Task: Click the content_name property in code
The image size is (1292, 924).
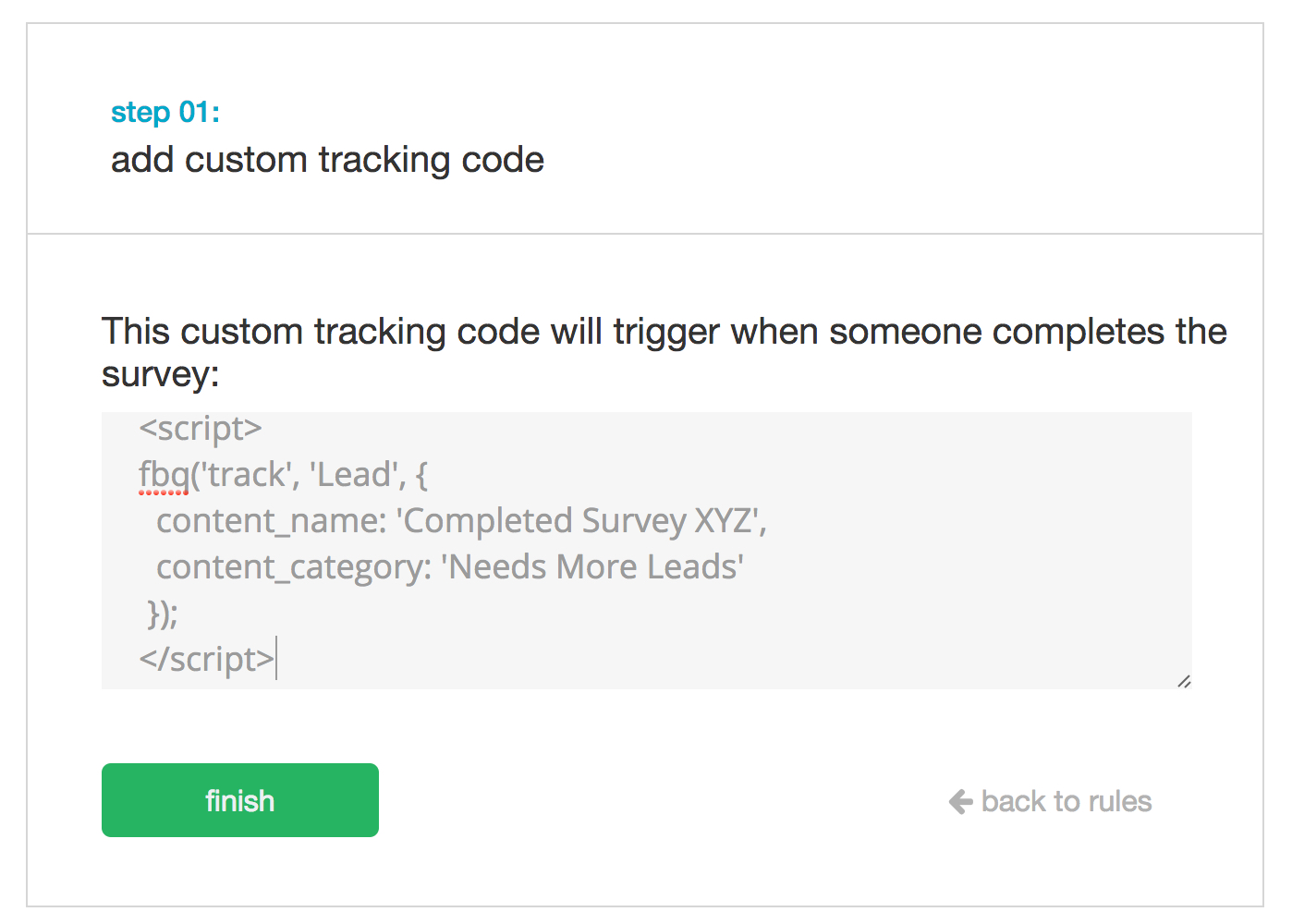Action: tap(271, 521)
